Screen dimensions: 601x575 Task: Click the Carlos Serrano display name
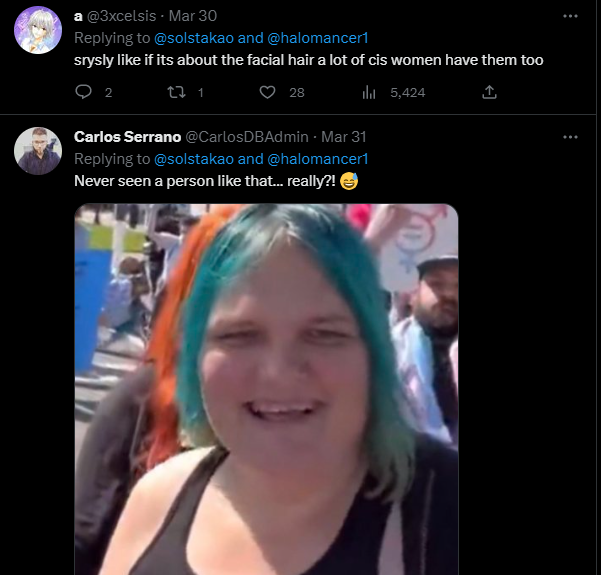point(127,137)
